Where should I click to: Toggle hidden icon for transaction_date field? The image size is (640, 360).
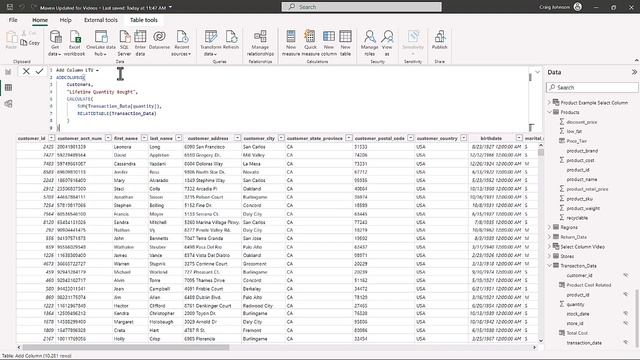(625, 342)
